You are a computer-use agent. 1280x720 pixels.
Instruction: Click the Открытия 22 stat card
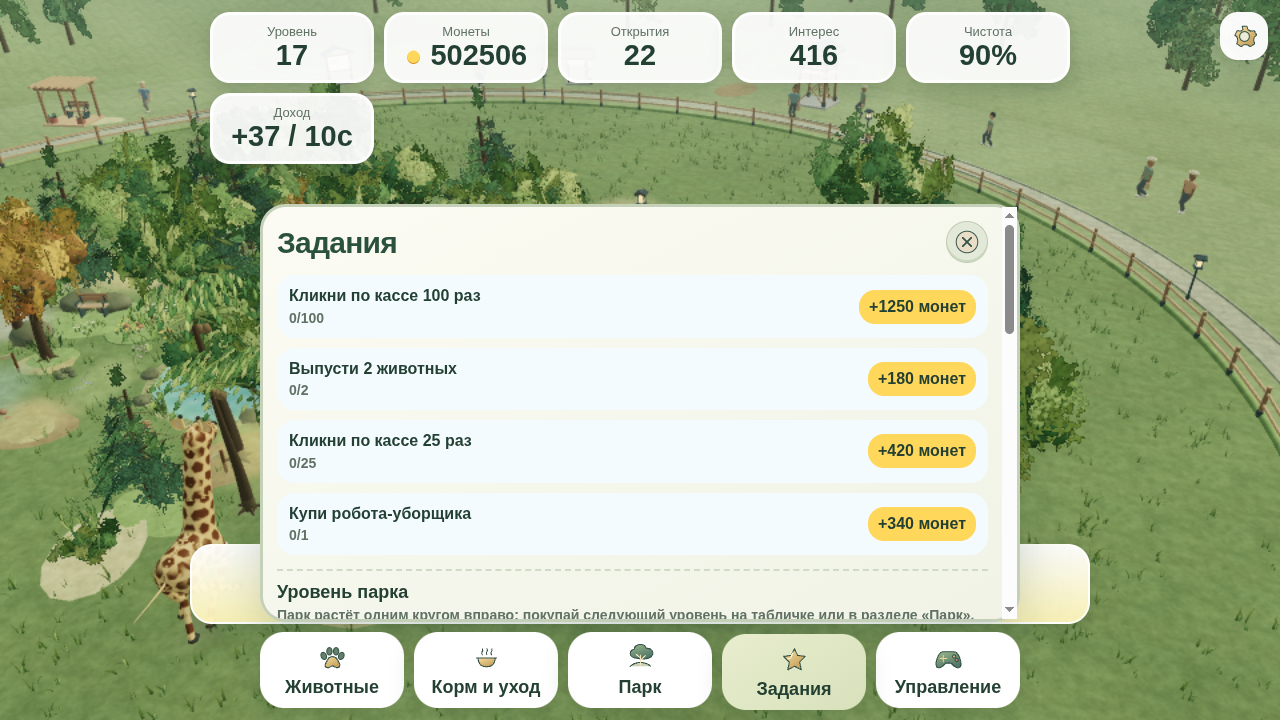coord(640,47)
